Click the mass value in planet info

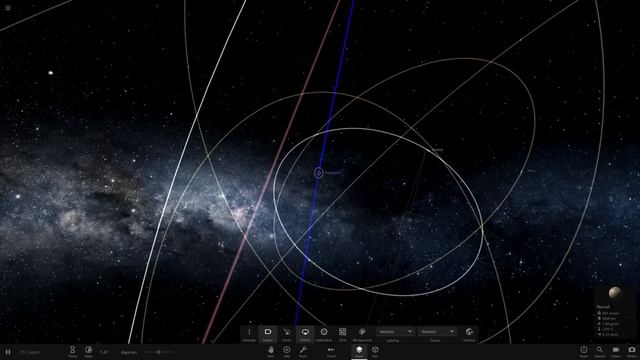(611, 313)
